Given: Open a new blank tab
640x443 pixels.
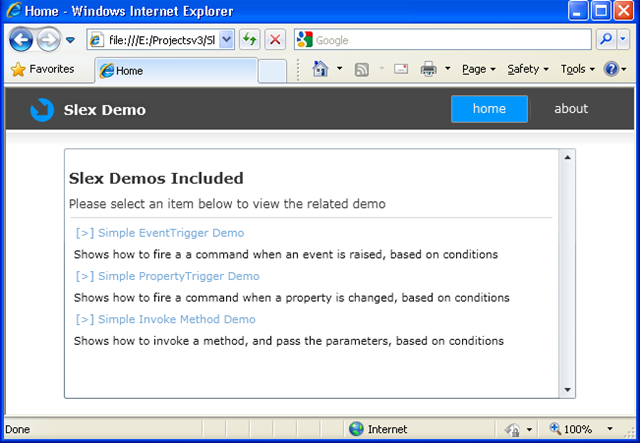Looking at the screenshot, I should 272,71.
